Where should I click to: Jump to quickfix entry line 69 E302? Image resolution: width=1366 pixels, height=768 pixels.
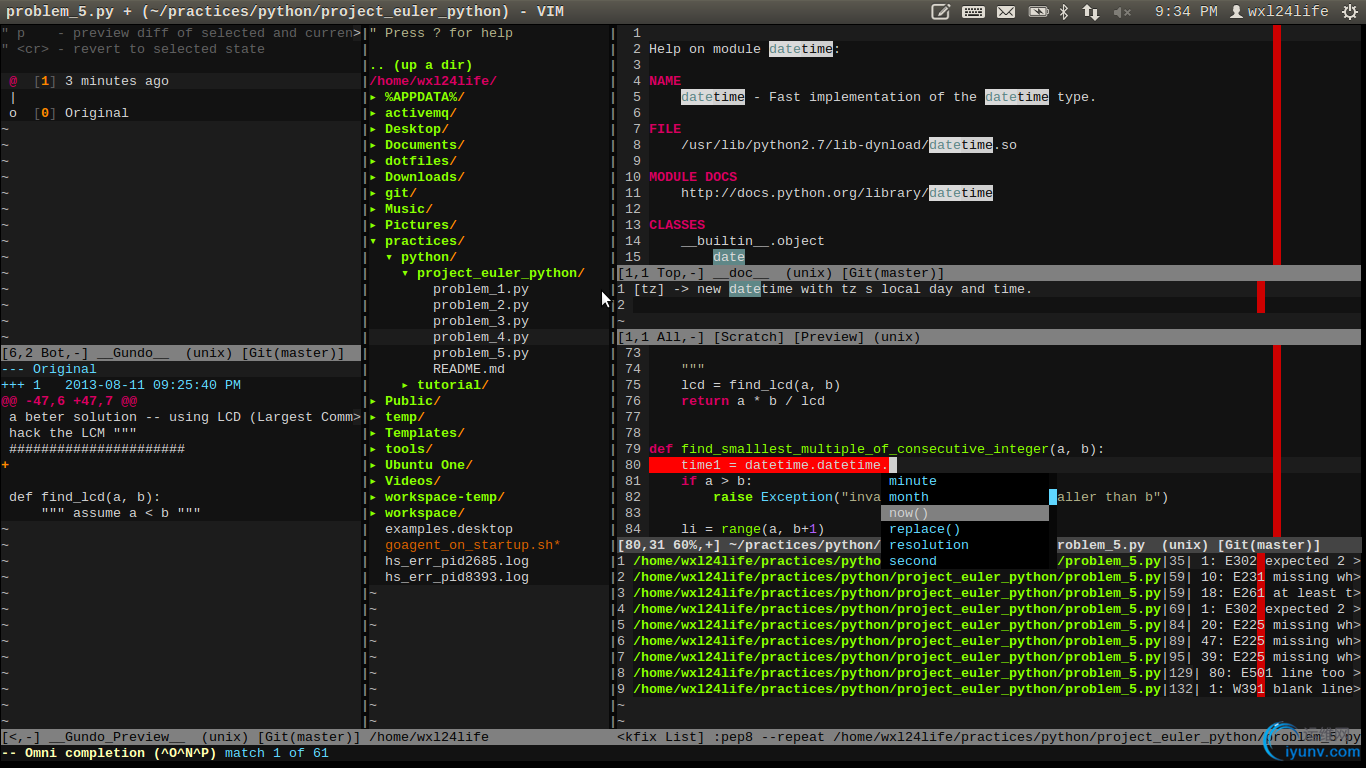pyautogui.click(x=989, y=609)
